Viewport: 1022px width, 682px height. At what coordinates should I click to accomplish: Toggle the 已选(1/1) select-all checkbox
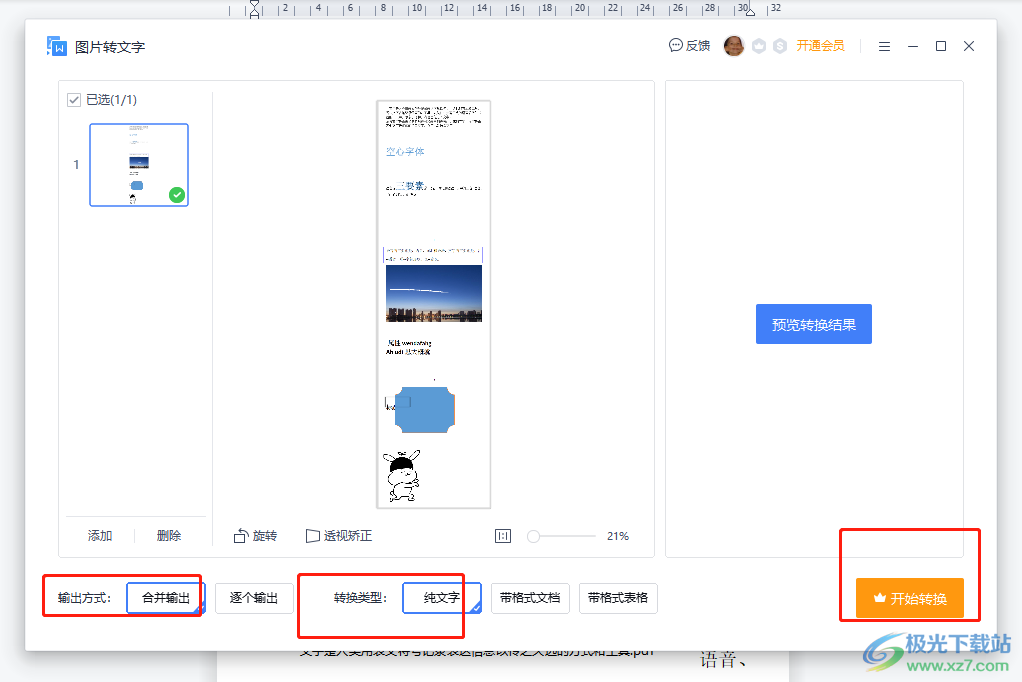tap(74, 100)
